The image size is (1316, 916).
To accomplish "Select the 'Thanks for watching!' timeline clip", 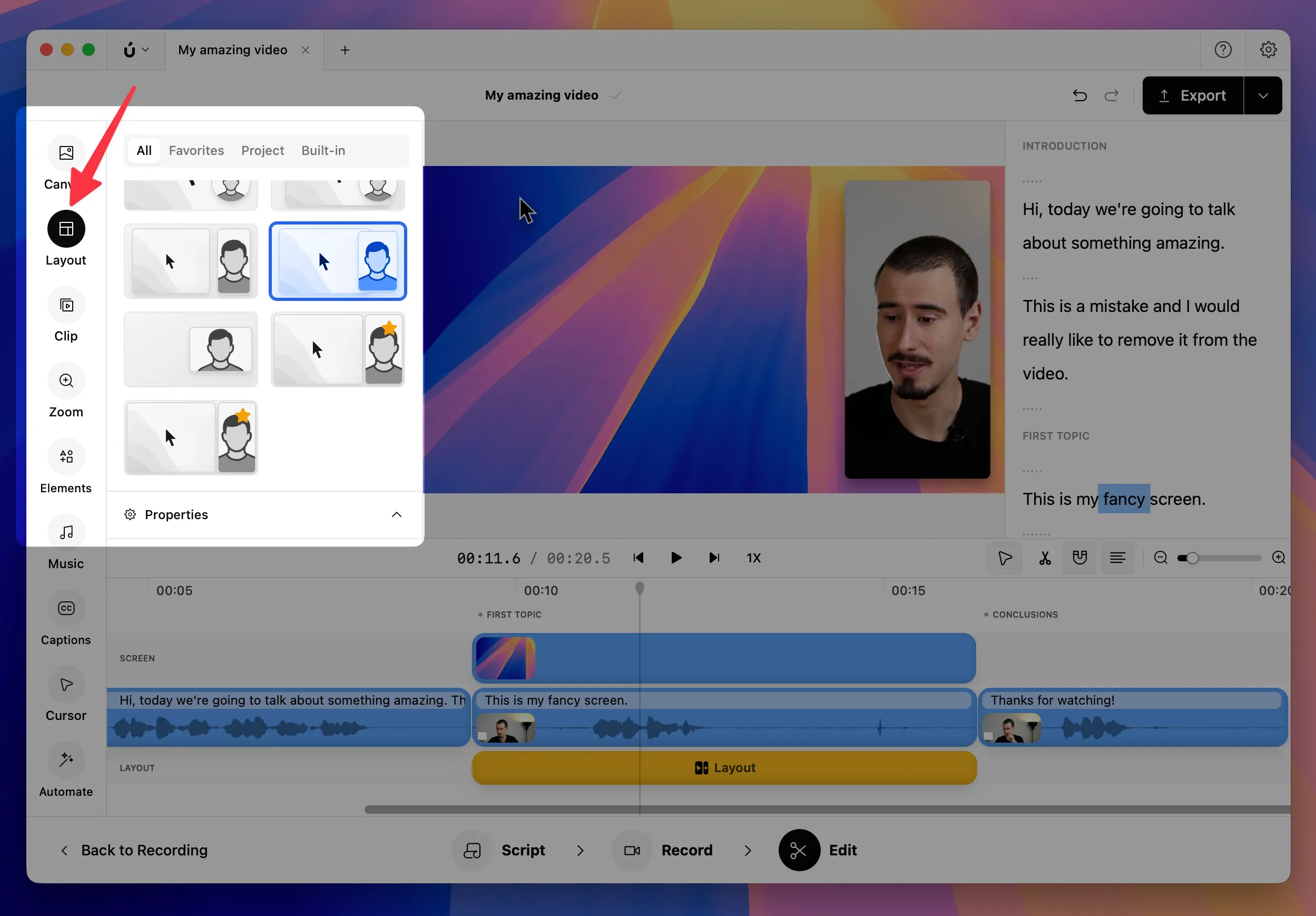I will click(1133, 717).
